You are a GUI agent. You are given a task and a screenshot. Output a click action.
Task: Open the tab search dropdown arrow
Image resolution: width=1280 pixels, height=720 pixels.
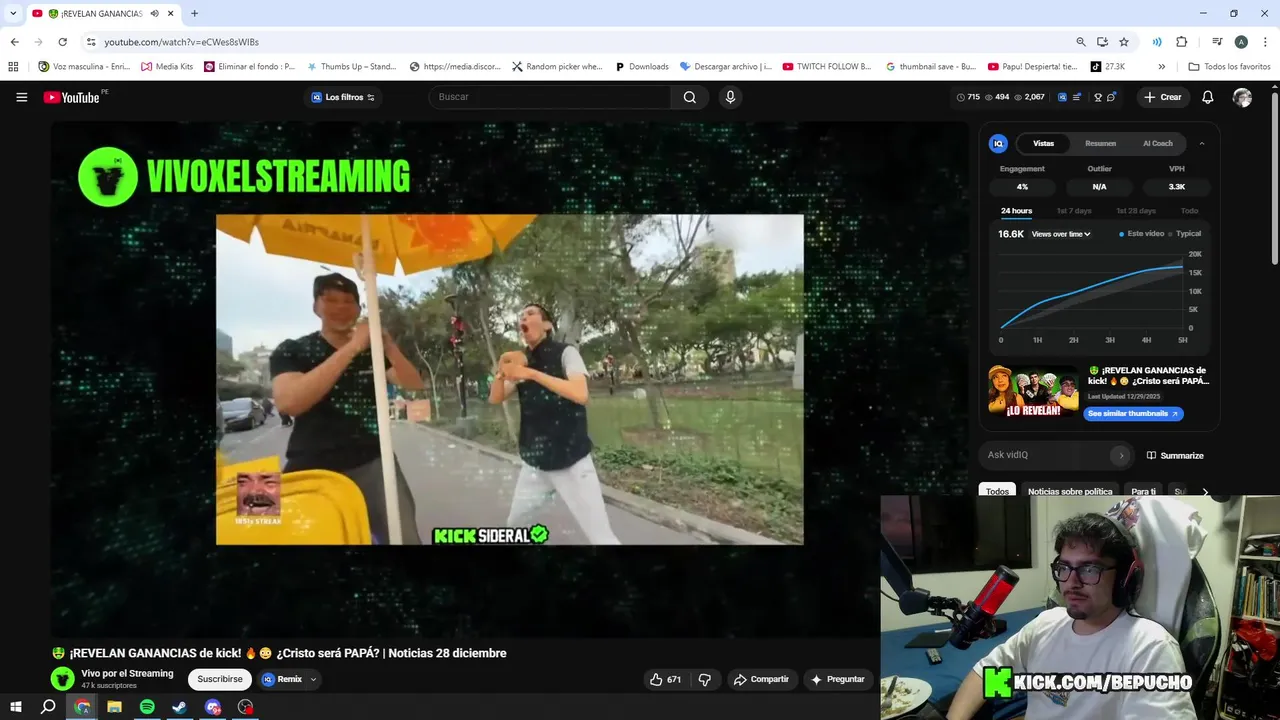(x=13, y=14)
